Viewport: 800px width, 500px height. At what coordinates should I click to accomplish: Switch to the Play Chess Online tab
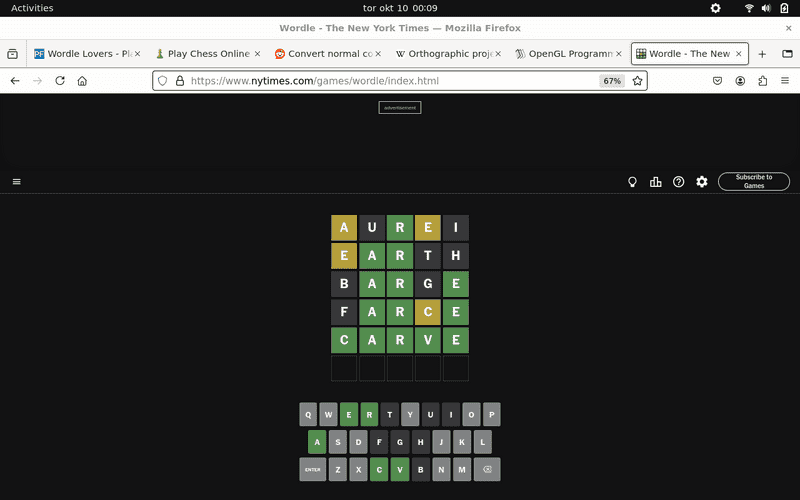click(x=208, y=54)
